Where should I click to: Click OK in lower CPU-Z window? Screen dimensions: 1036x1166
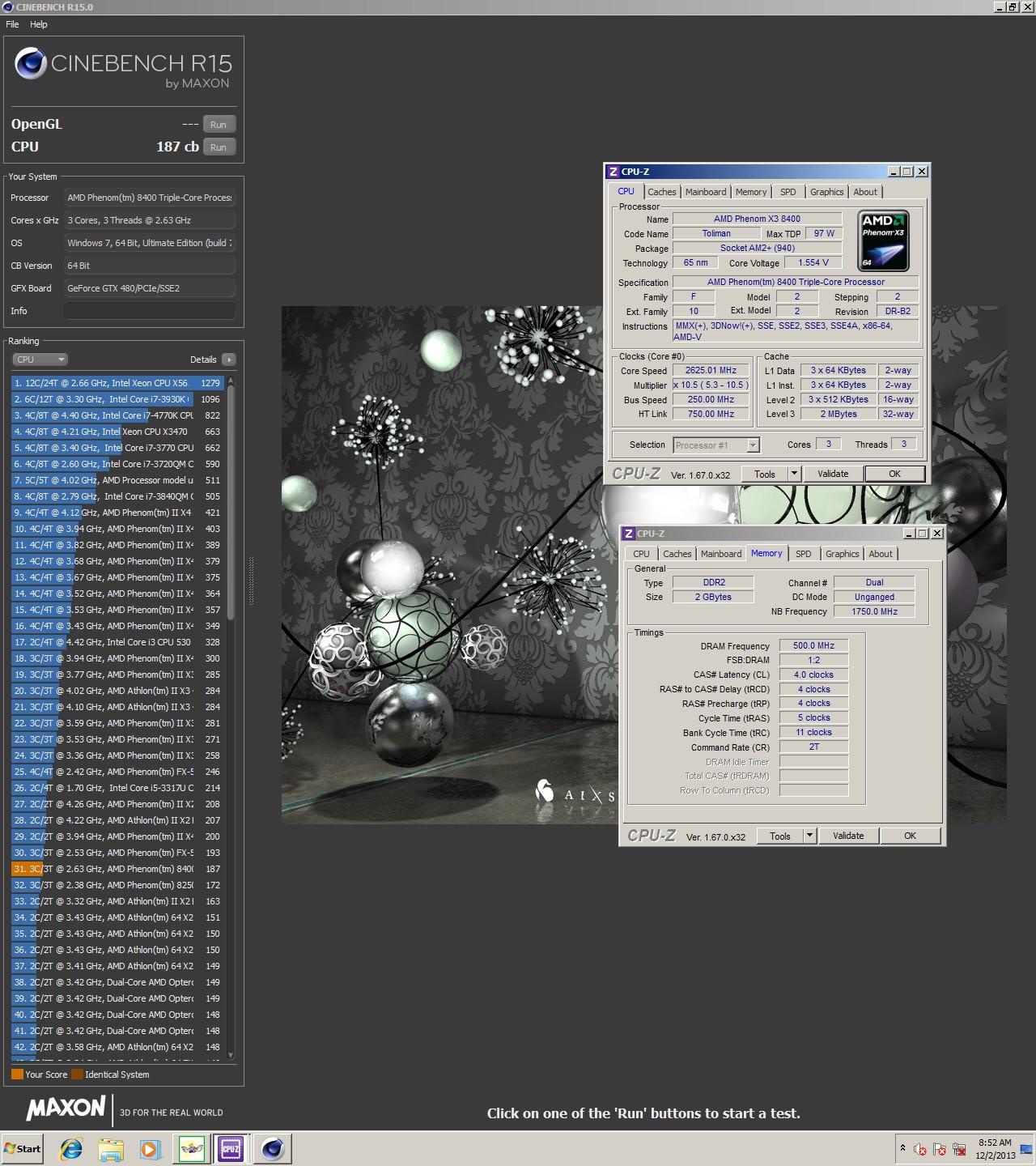pos(910,836)
